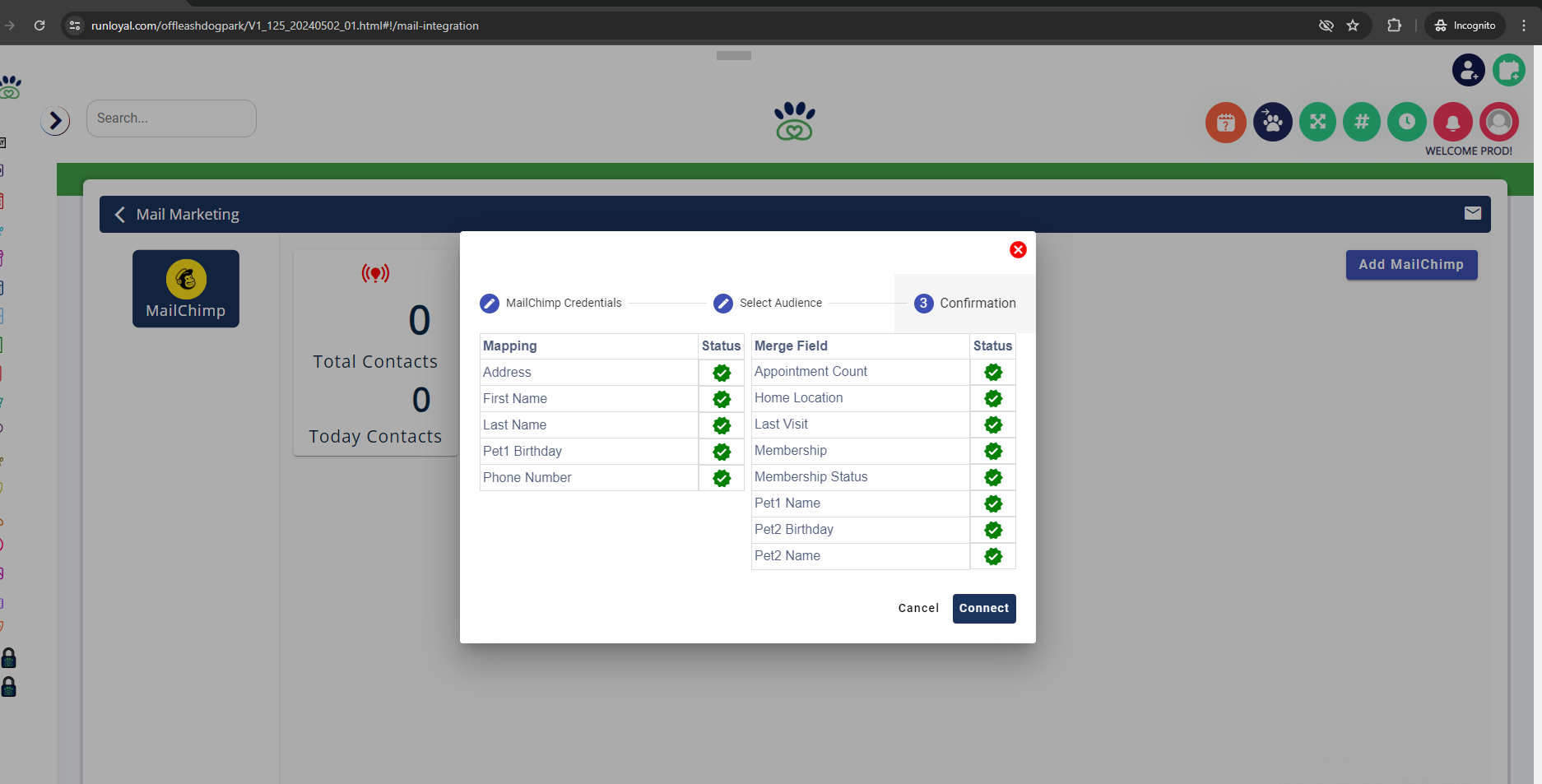
Task: Click the browser address bar URL
Action: pos(285,26)
